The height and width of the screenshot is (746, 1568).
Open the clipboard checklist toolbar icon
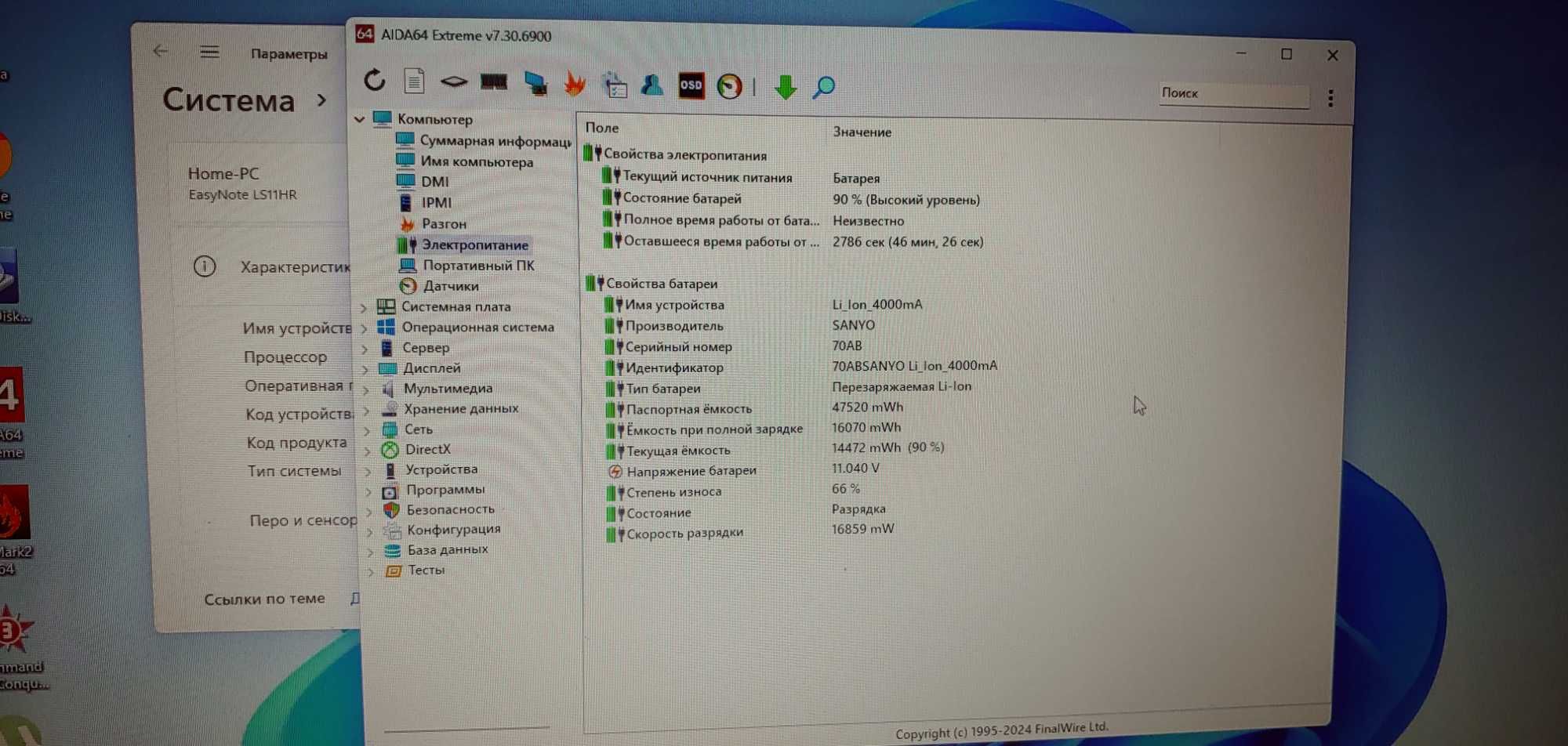[615, 85]
